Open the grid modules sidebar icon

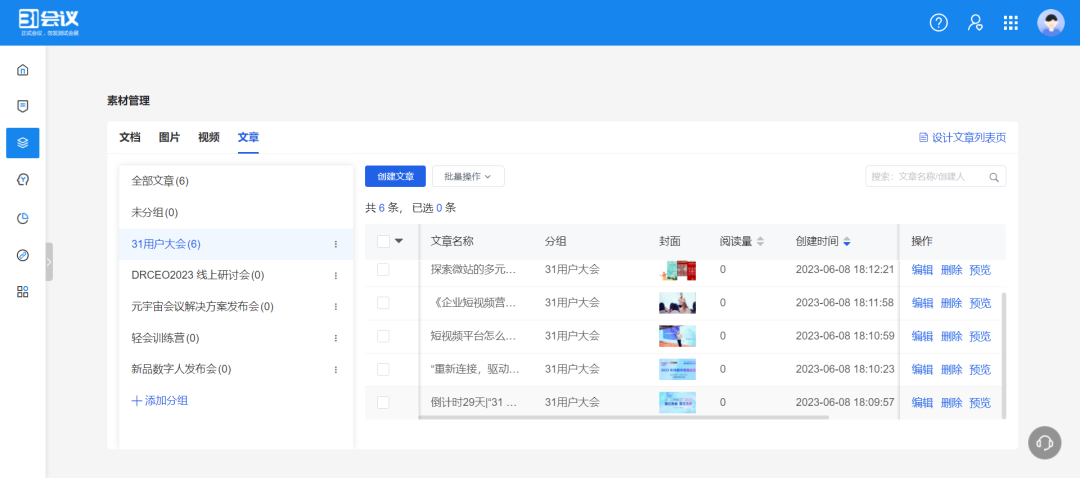tap(23, 291)
